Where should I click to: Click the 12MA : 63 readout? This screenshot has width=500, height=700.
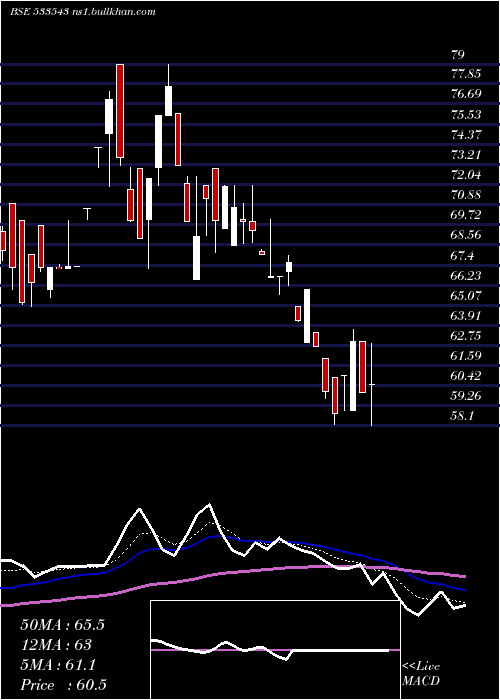coord(56,645)
